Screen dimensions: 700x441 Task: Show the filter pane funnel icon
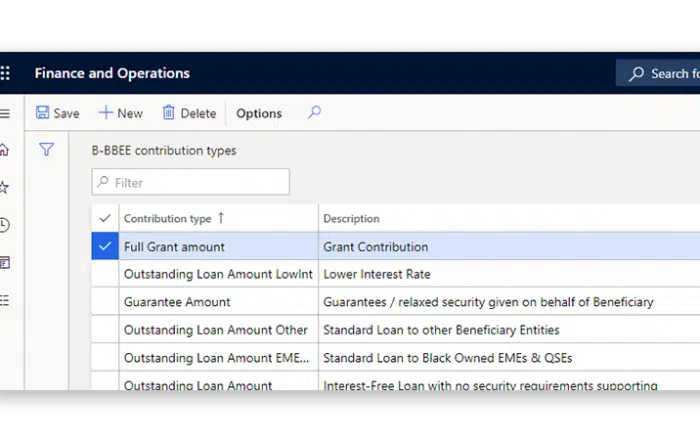tap(46, 150)
